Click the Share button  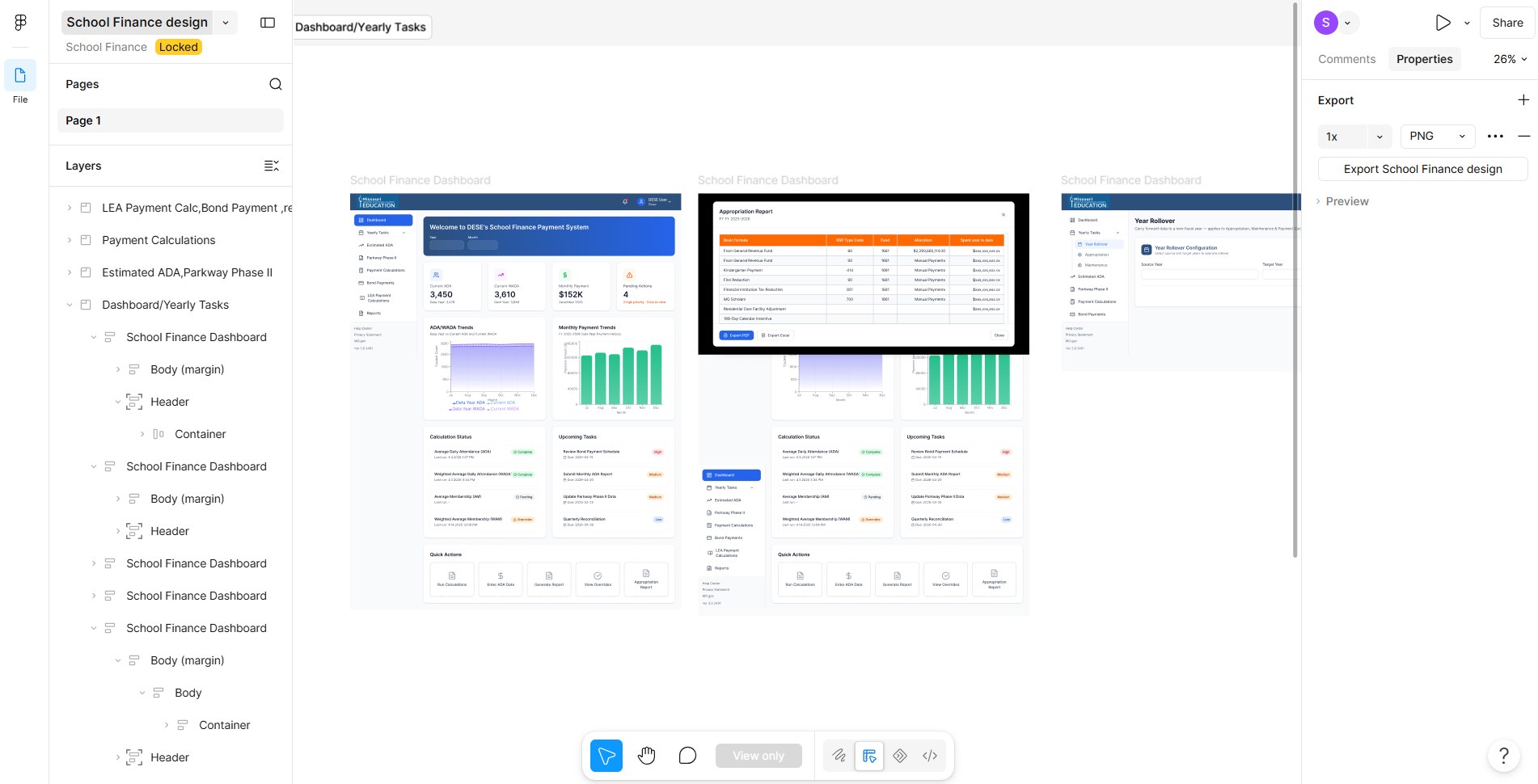point(1507,23)
